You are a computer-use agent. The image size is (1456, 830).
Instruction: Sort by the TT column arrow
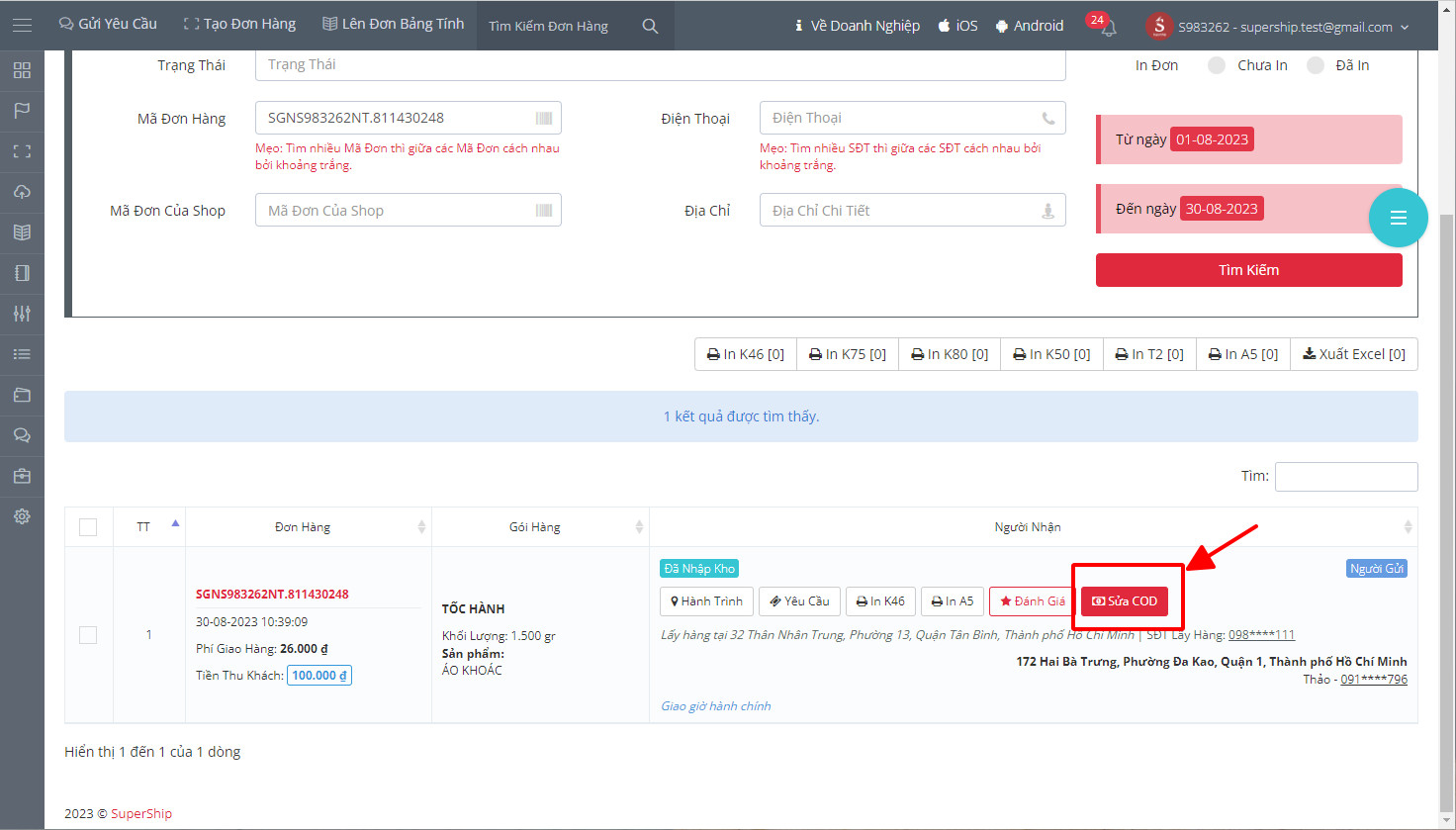tap(175, 523)
